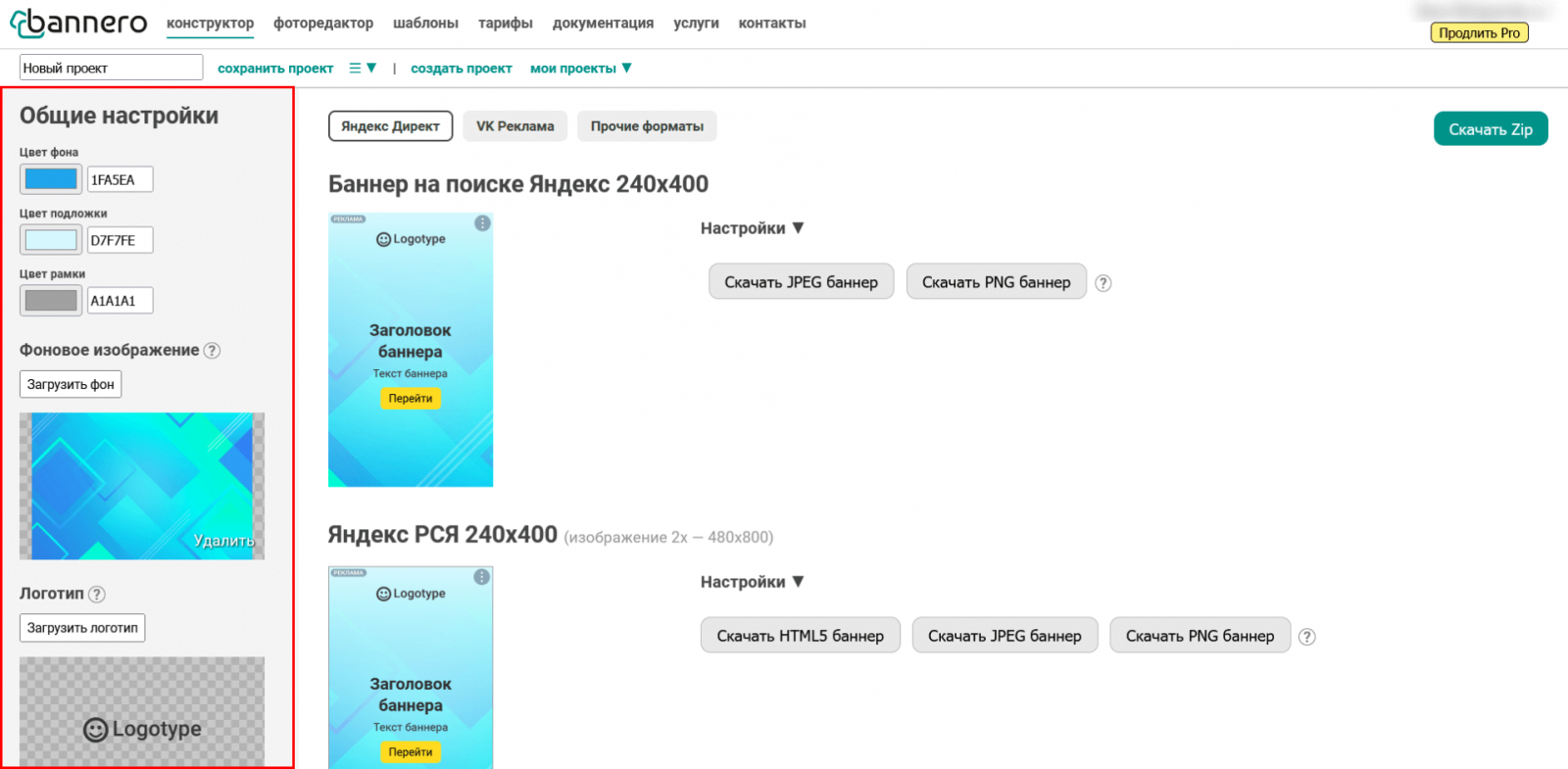The image size is (1568, 769).
Task: Edit background color hex field 1FA5EA
Action: pos(121,179)
